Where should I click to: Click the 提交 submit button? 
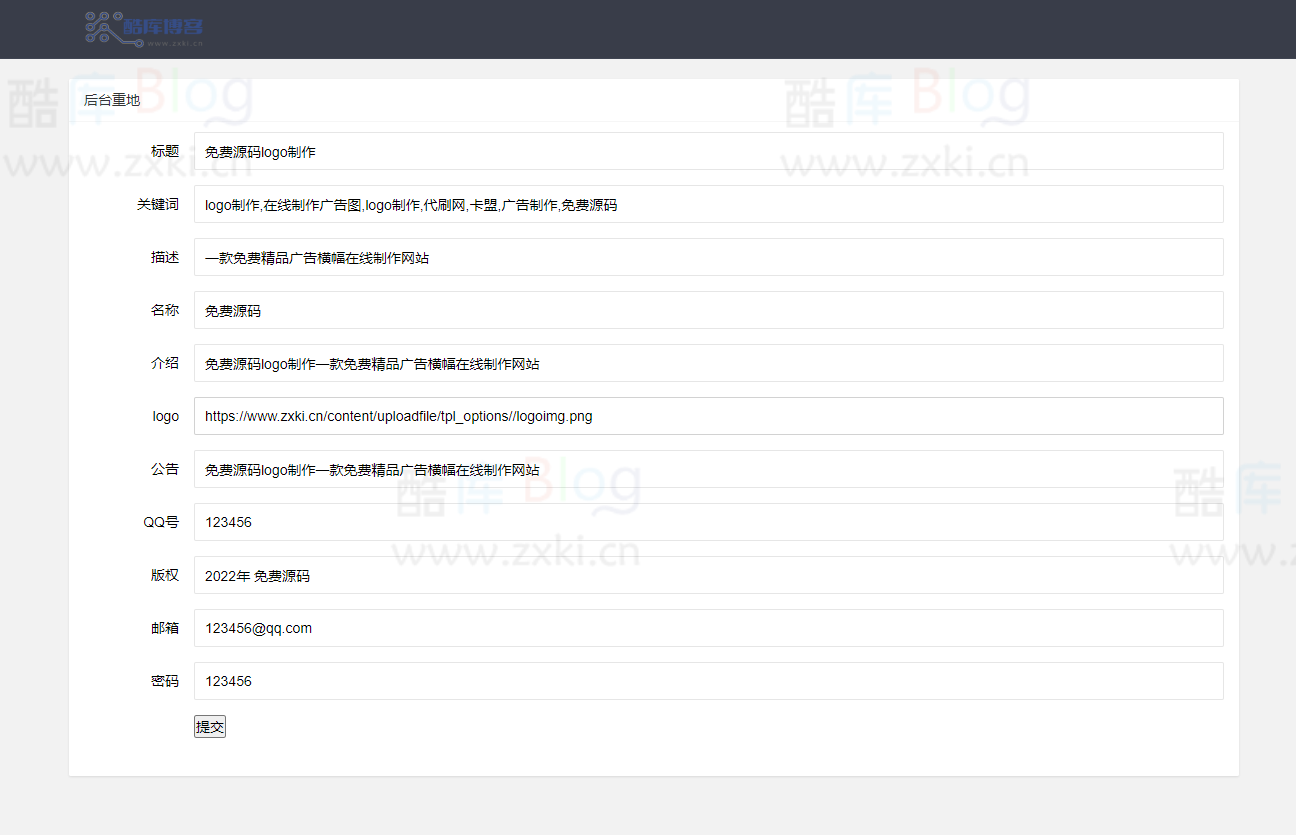(x=209, y=726)
